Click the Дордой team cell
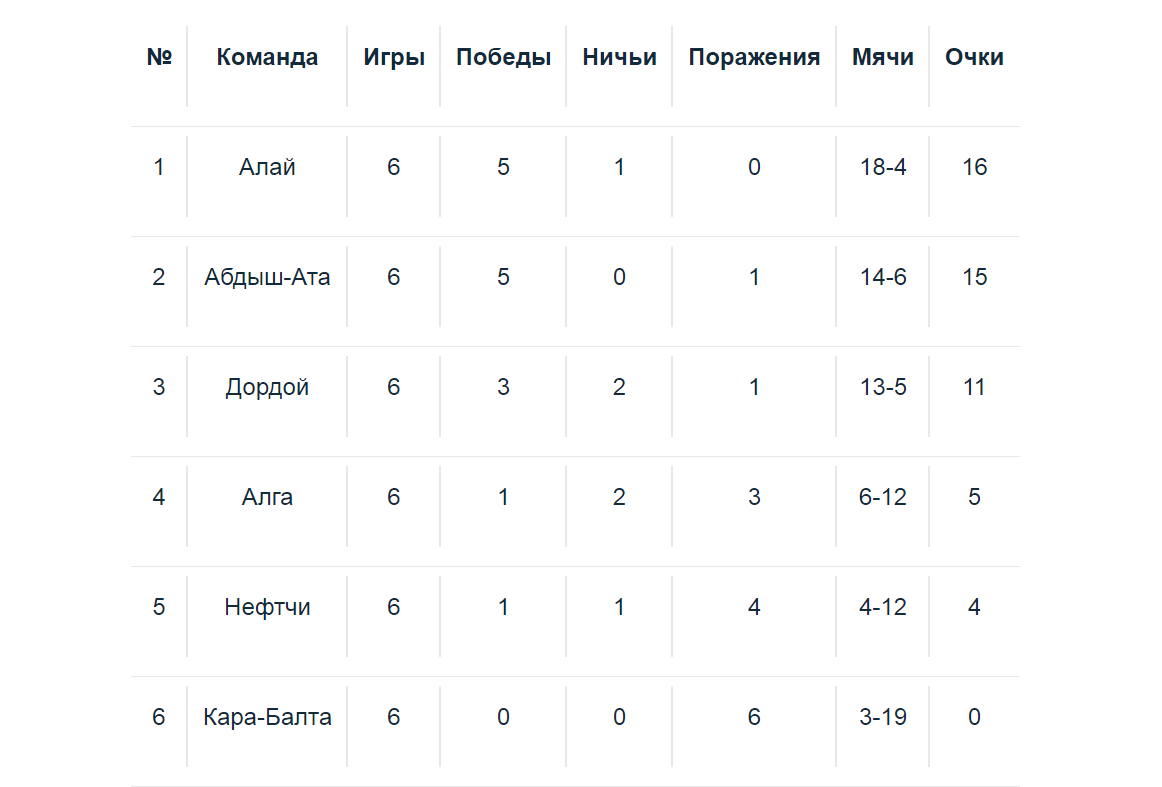This screenshot has width=1162, height=787. tap(267, 387)
